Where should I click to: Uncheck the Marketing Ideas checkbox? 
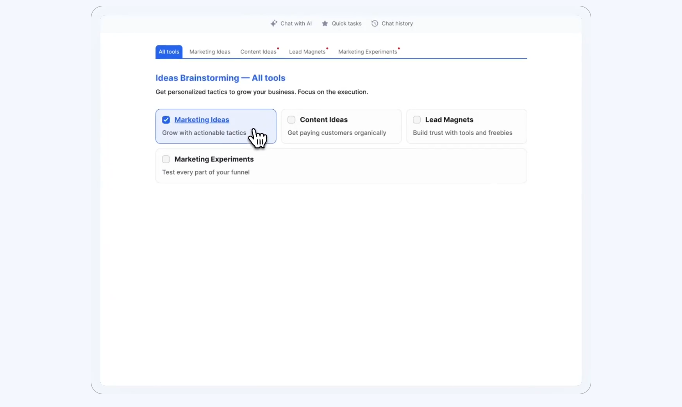click(166, 120)
